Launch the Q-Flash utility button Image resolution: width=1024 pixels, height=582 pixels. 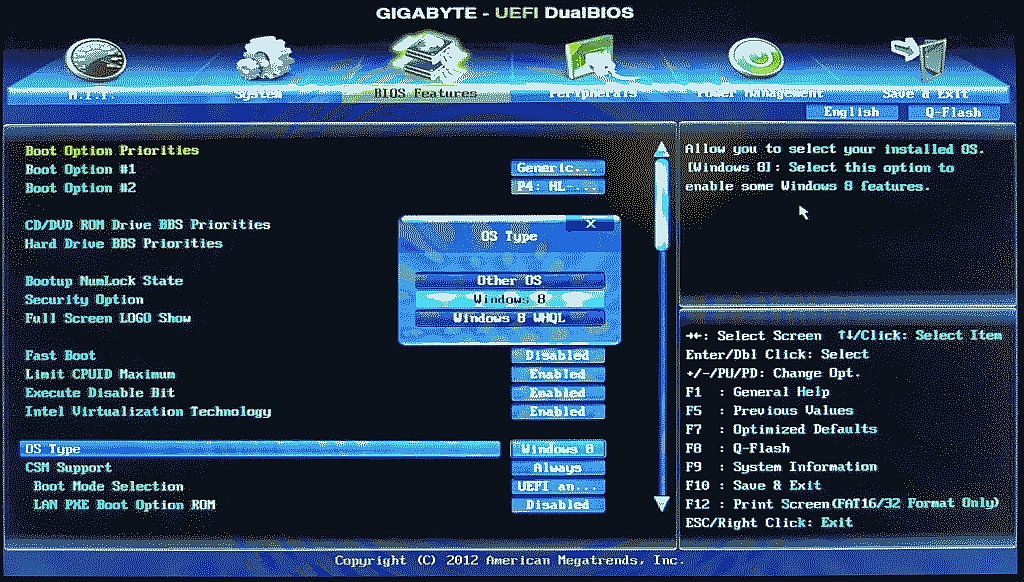953,112
